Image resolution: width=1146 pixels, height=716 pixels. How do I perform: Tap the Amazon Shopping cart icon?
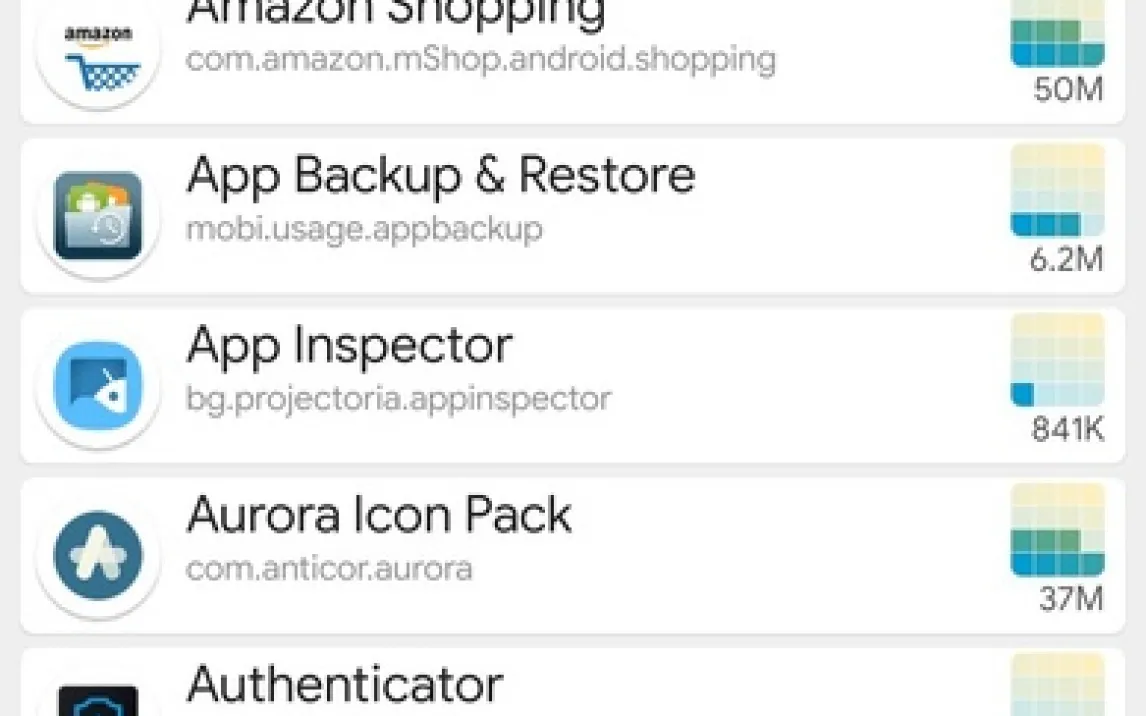pos(98,48)
